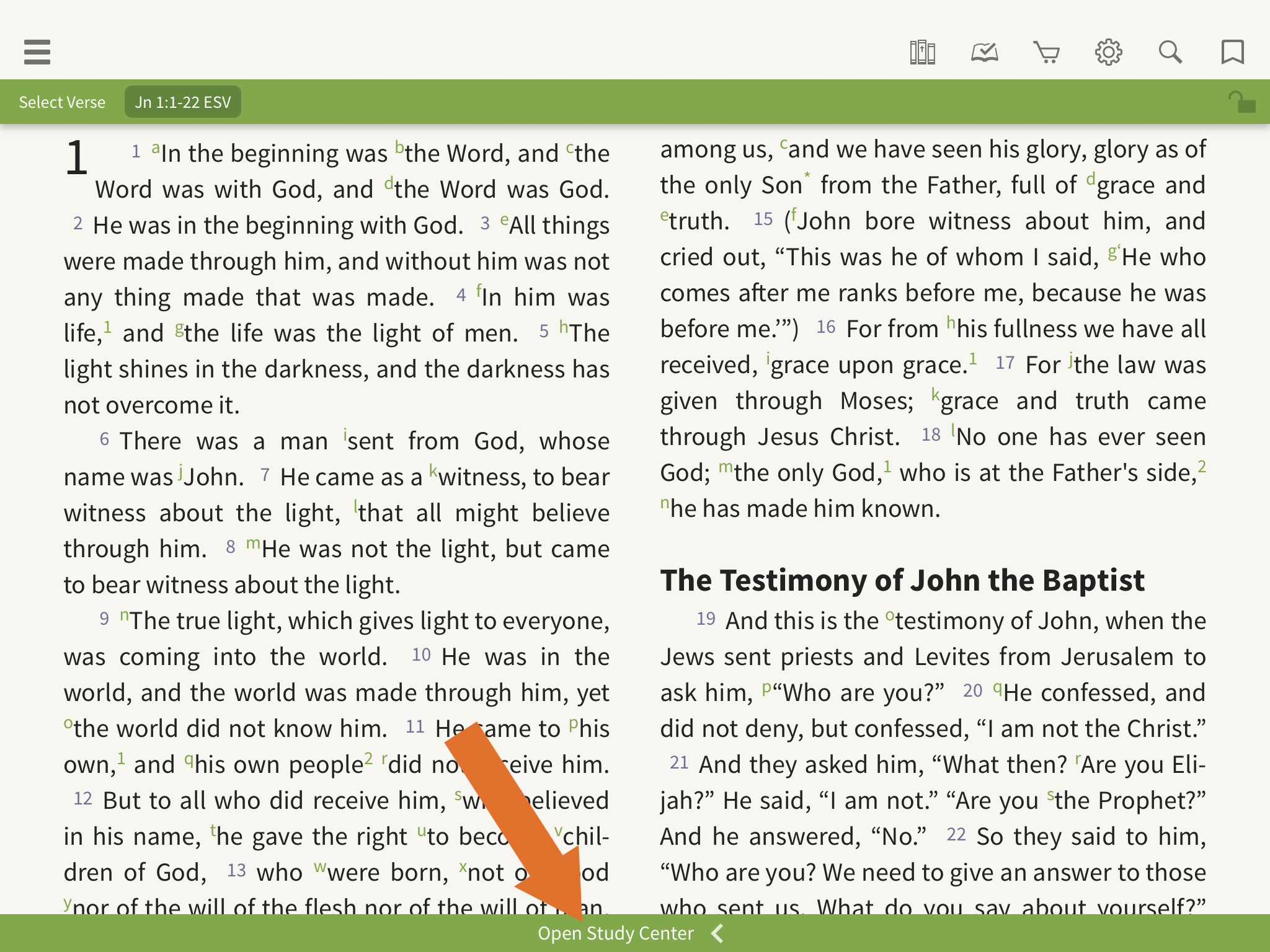
Task: Tap verse number 12
Action: 83,798
